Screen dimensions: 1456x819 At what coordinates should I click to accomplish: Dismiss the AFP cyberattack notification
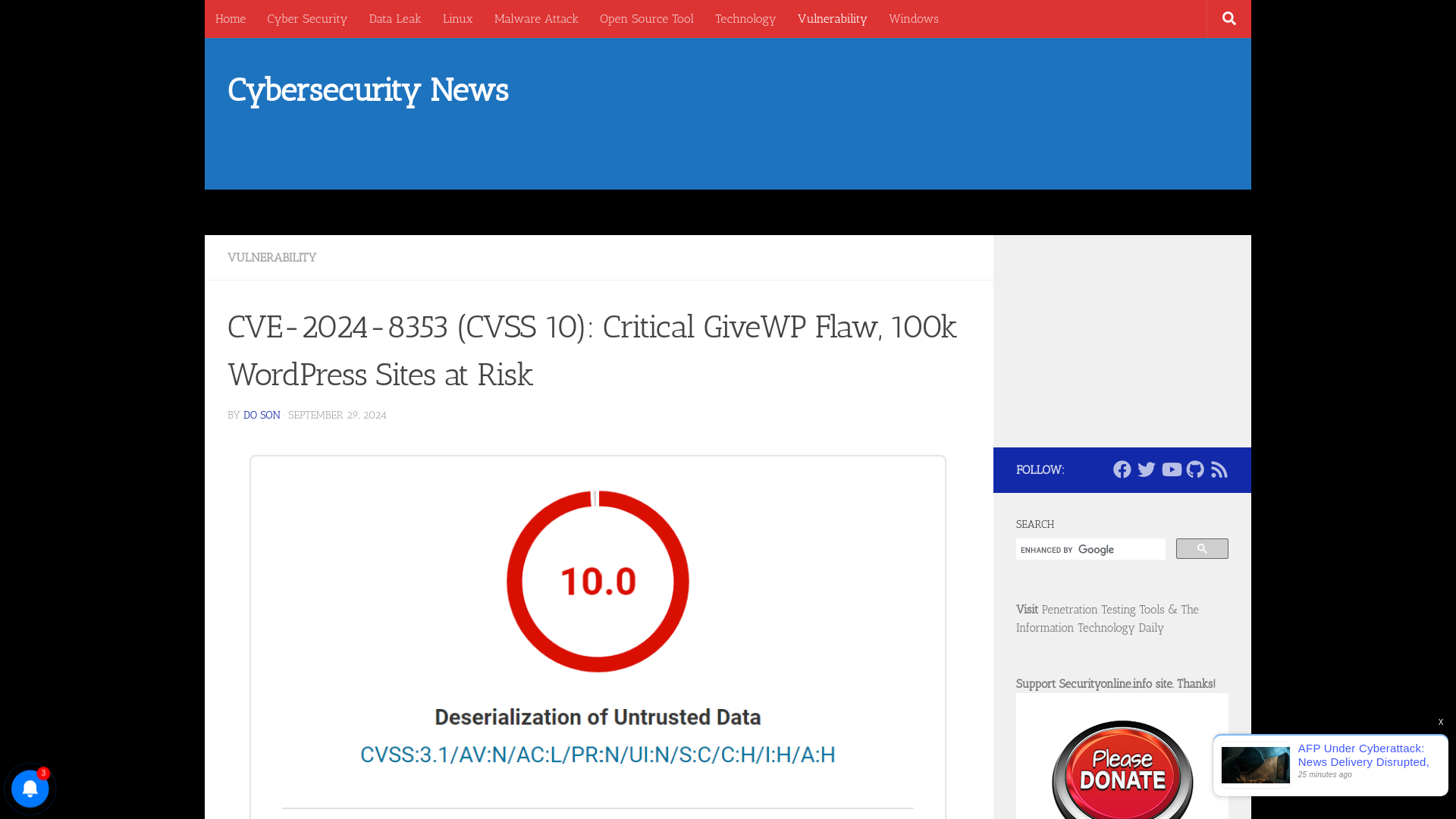1440,722
